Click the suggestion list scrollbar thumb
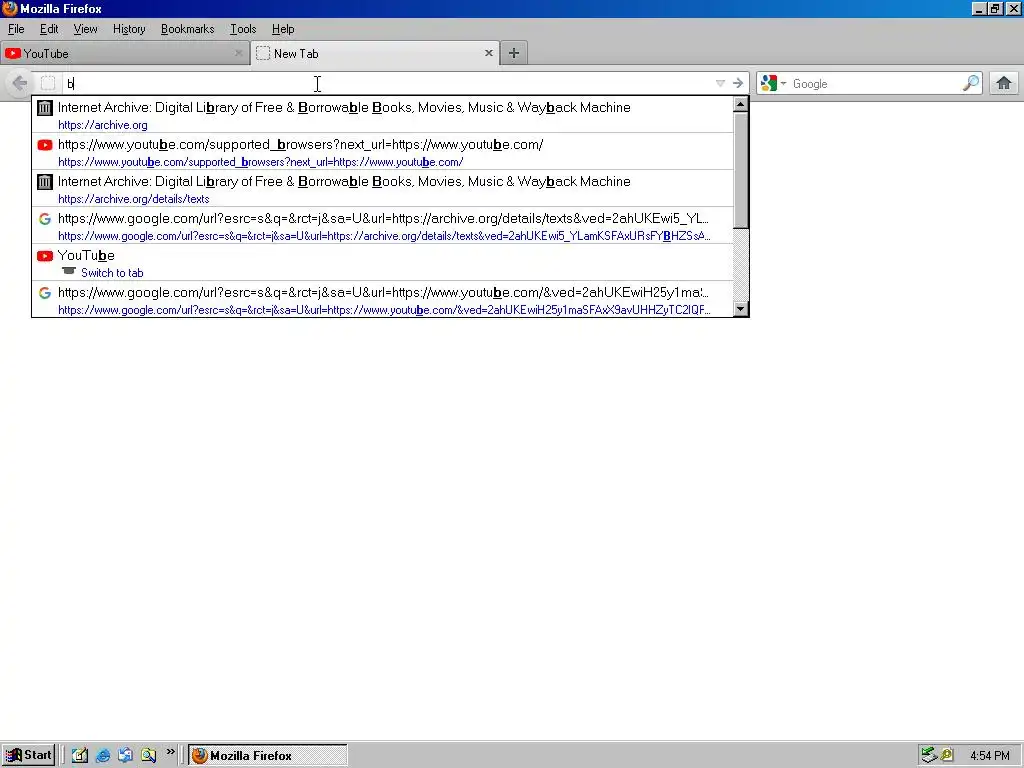Screen dimensions: 1024x768 [x=741, y=170]
